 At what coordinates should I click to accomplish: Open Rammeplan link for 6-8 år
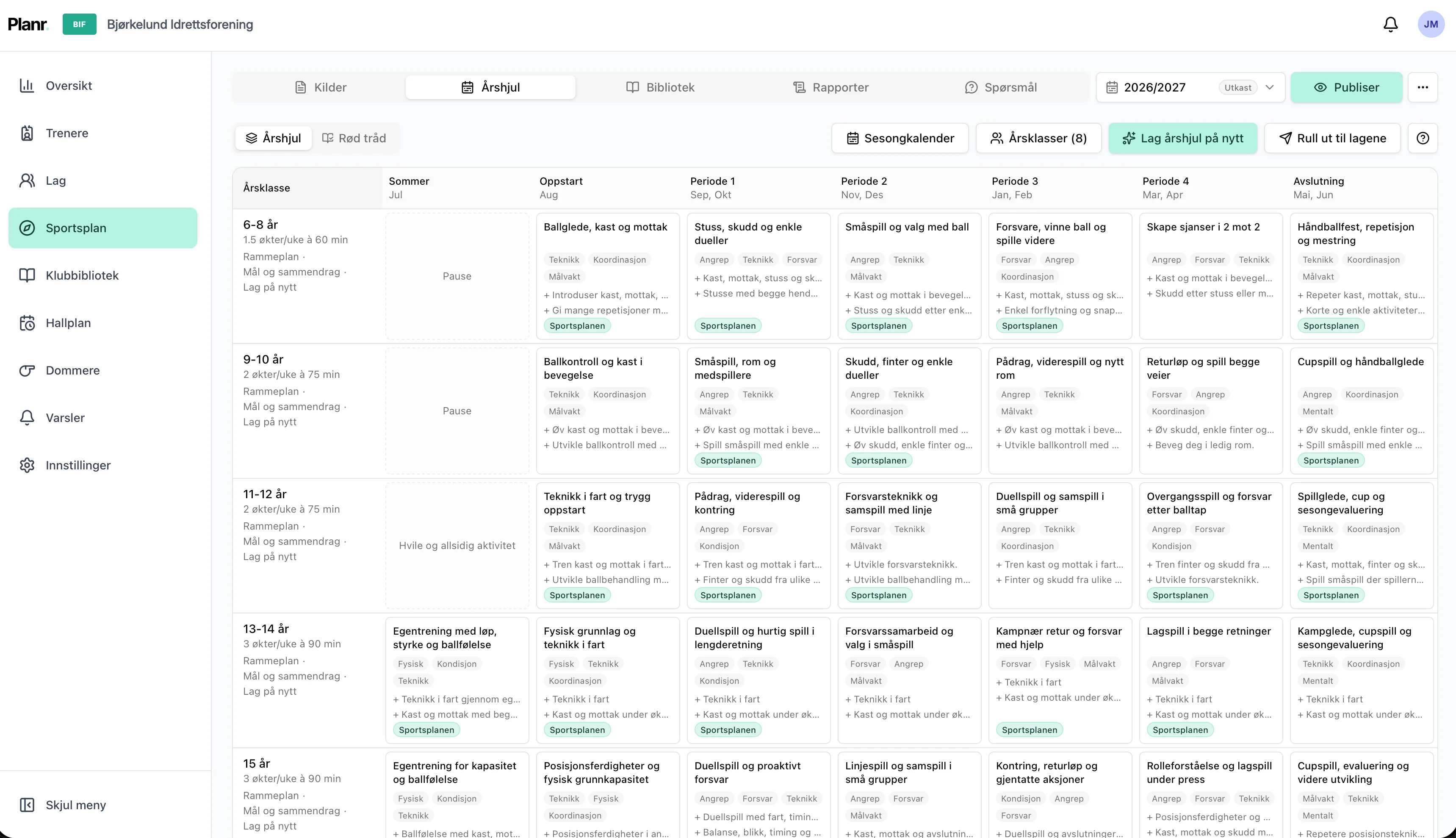271,257
